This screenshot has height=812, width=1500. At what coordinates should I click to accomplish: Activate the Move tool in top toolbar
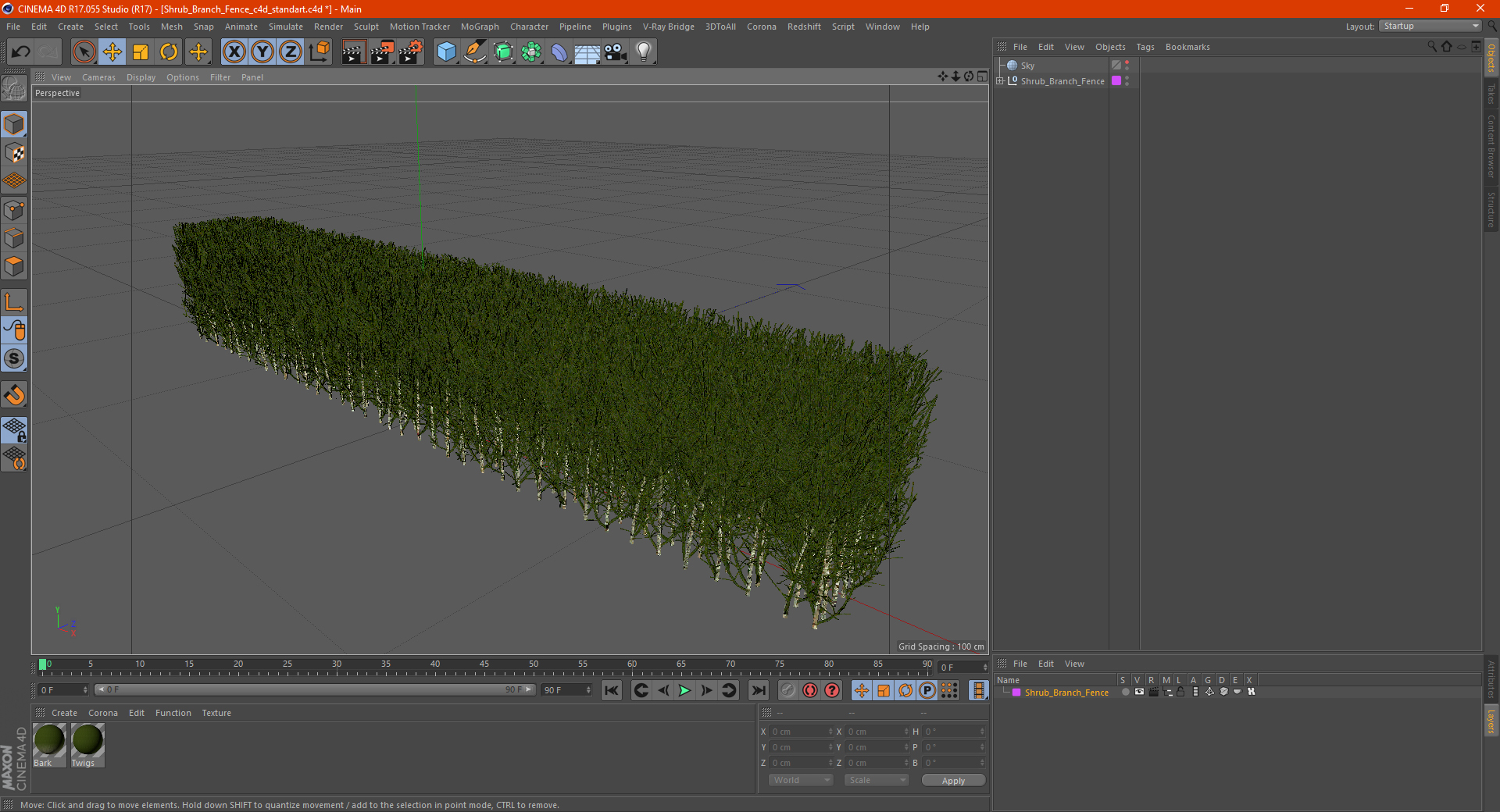(x=112, y=52)
